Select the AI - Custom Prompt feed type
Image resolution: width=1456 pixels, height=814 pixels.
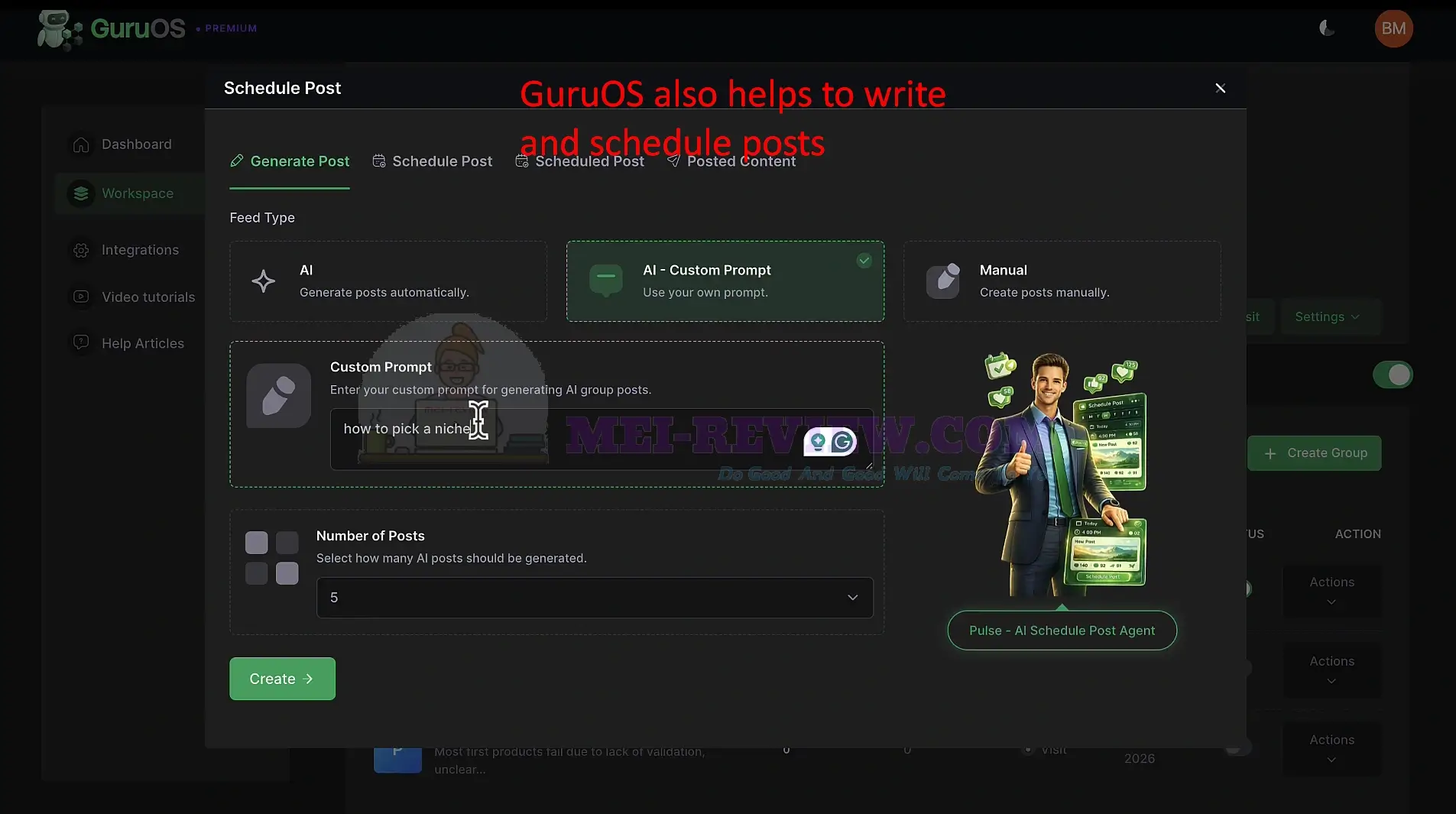coord(725,281)
